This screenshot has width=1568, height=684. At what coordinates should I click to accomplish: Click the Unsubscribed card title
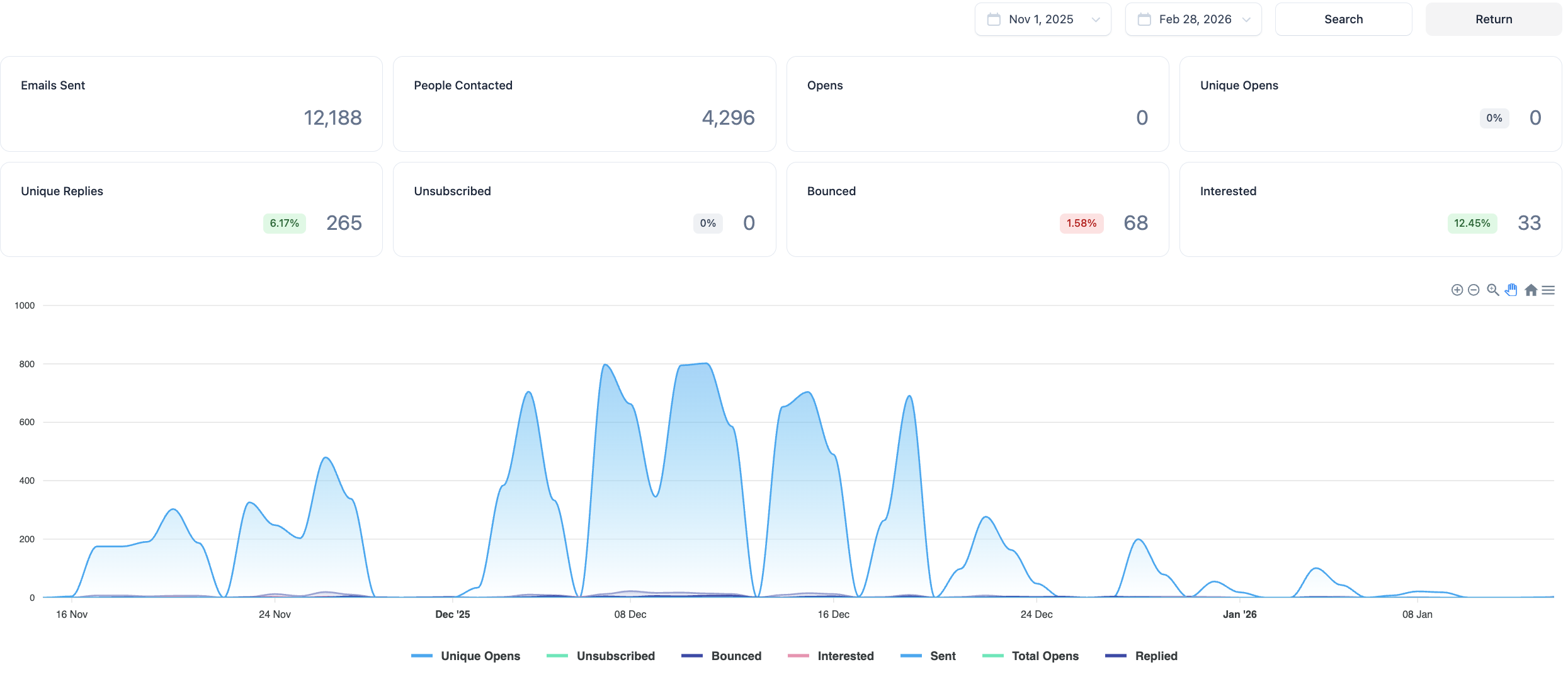click(452, 191)
